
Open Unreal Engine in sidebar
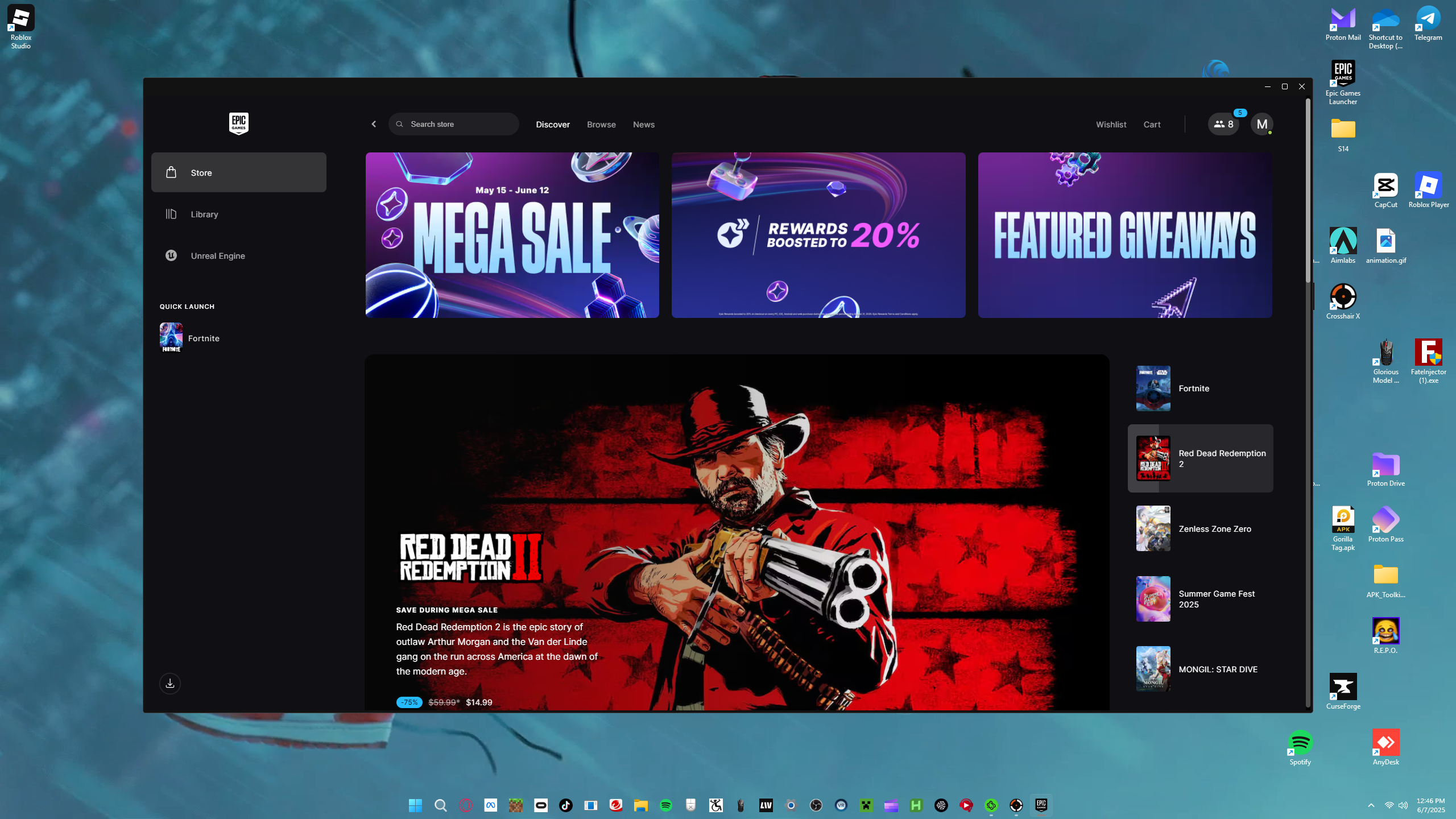[x=217, y=256]
